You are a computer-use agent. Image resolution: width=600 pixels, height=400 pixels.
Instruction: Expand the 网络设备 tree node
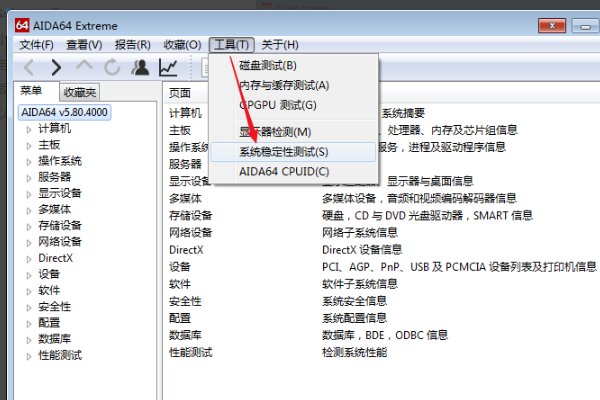tap(29, 243)
